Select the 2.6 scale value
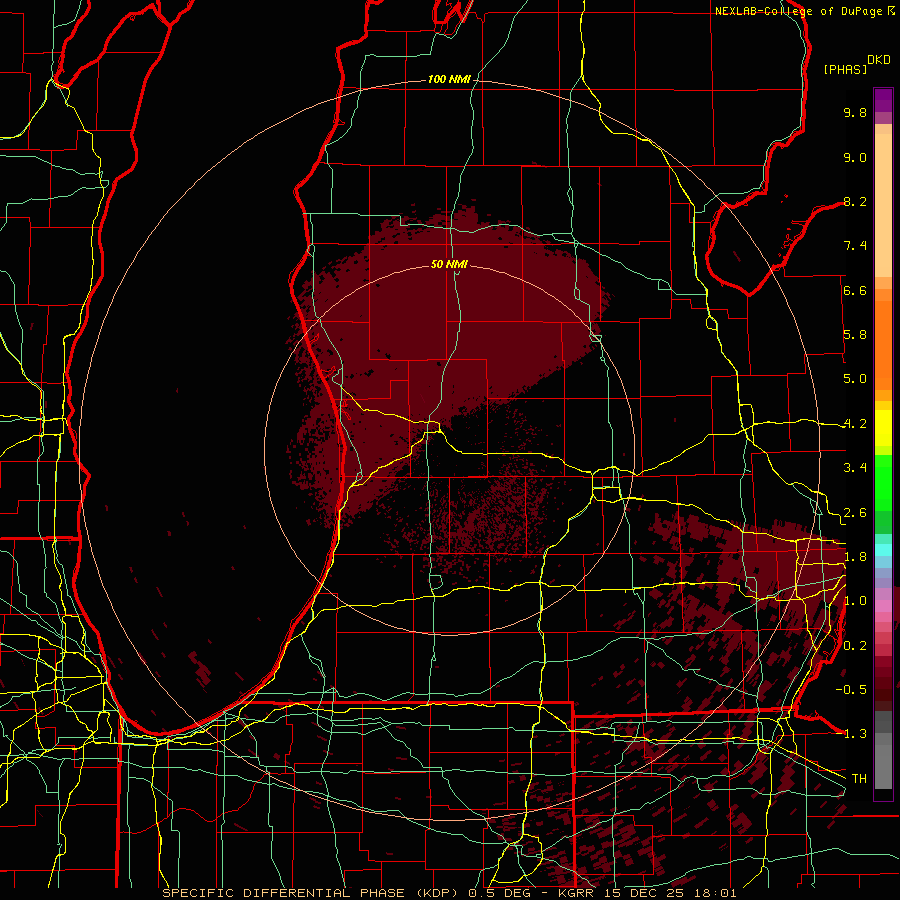900x900 pixels. click(x=855, y=513)
